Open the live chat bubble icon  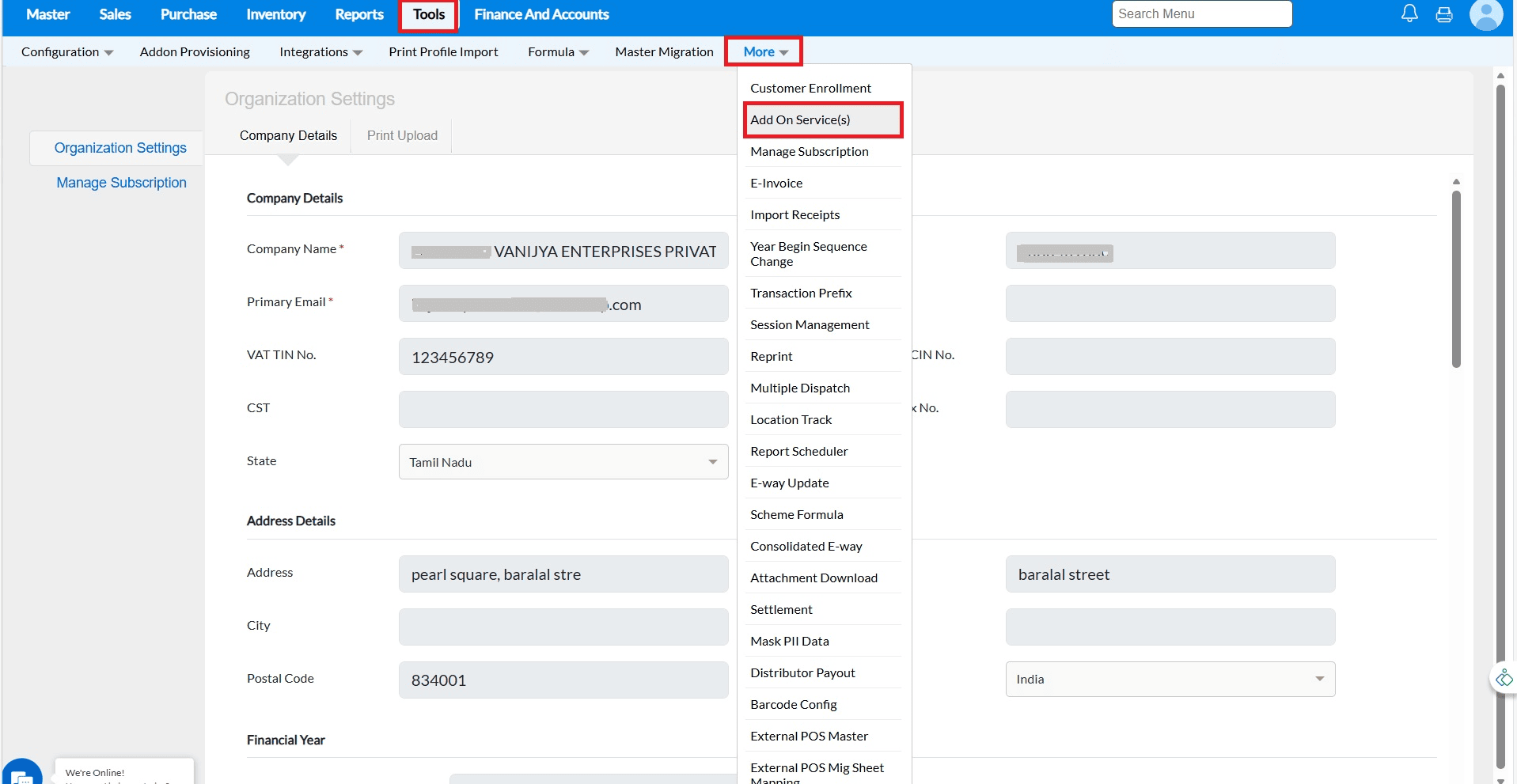tap(22, 774)
